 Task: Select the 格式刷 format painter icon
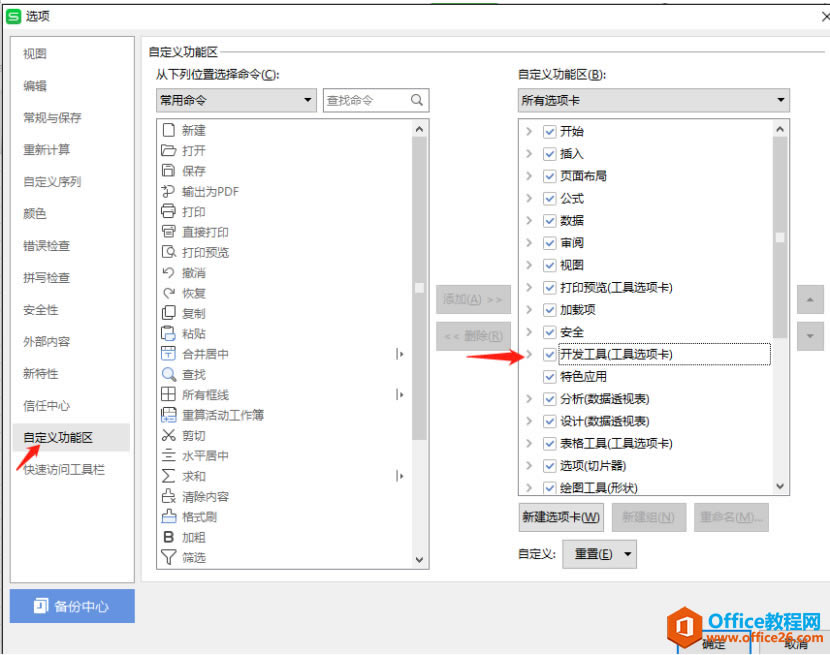(x=168, y=516)
